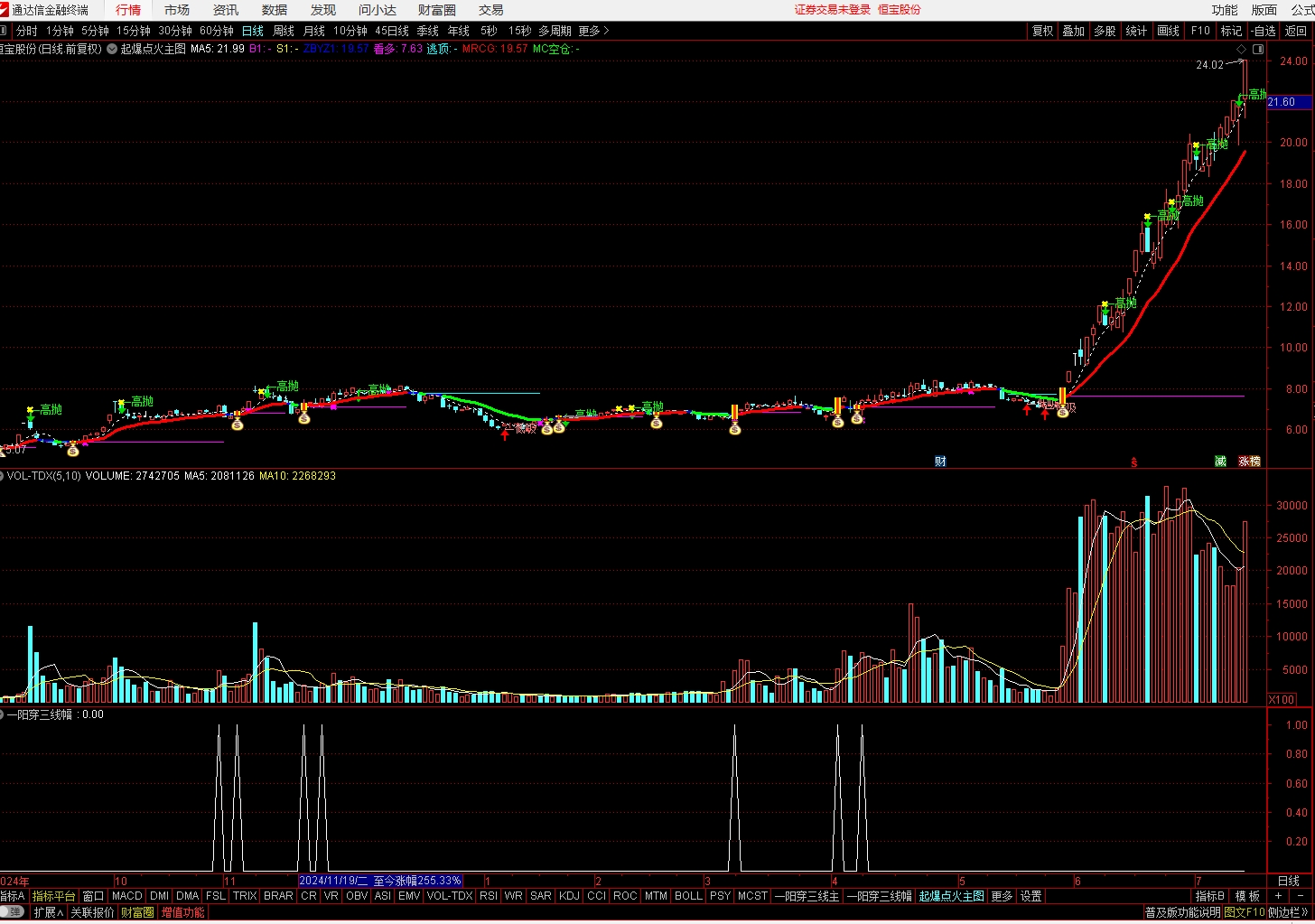Screen dimensions: 1315x924
Task: Toggle the 强 switch at bottom-left
Action: click(x=12, y=912)
